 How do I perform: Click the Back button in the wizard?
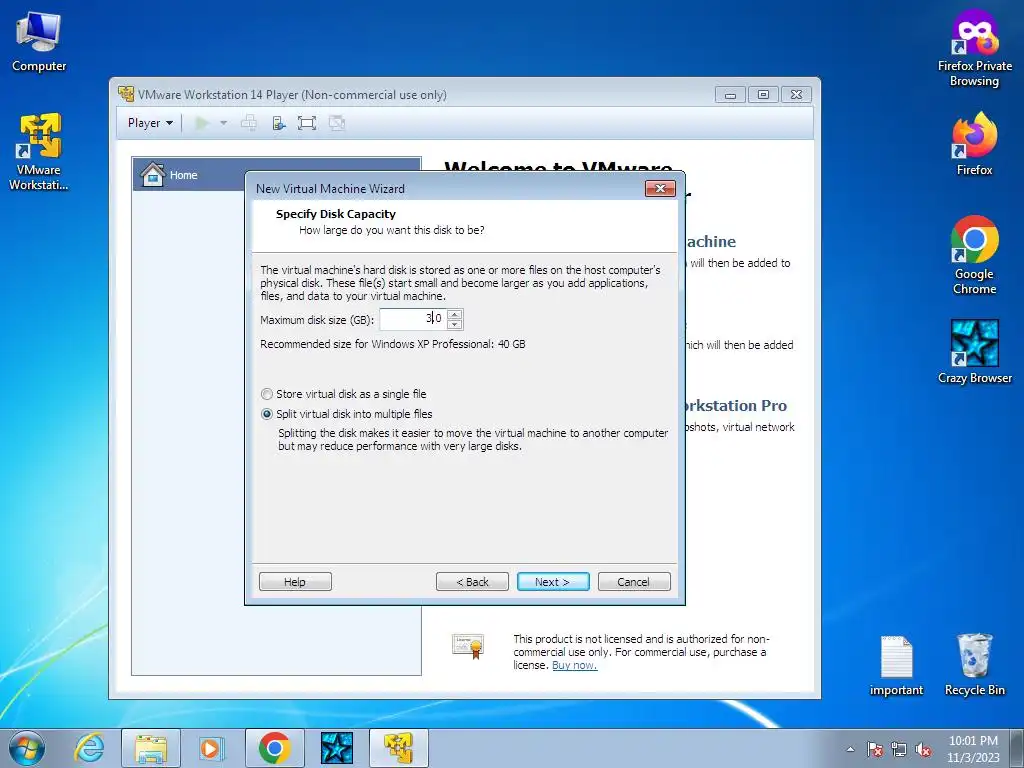tap(472, 582)
